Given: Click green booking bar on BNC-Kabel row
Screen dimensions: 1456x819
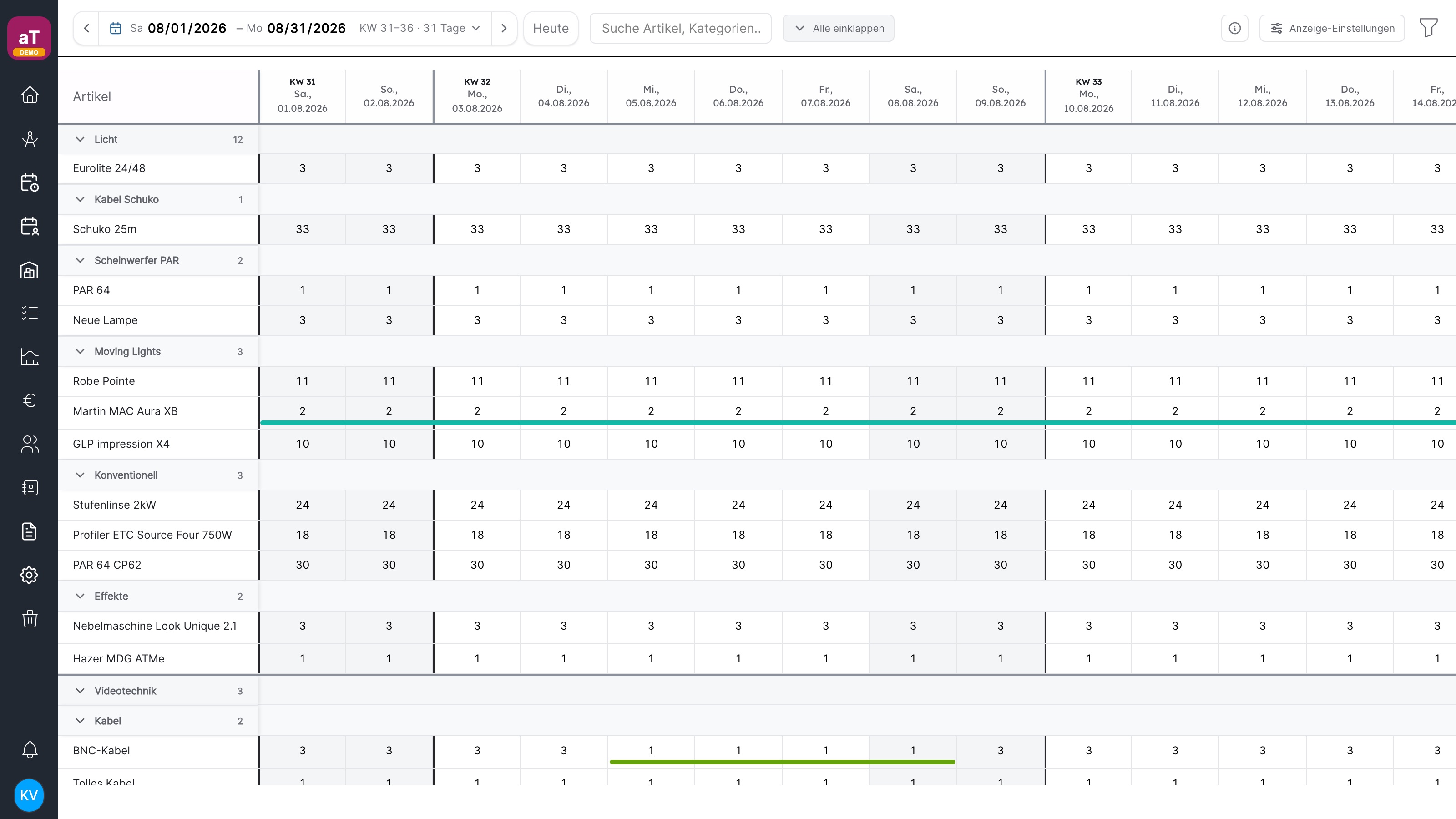Looking at the screenshot, I should 782,762.
